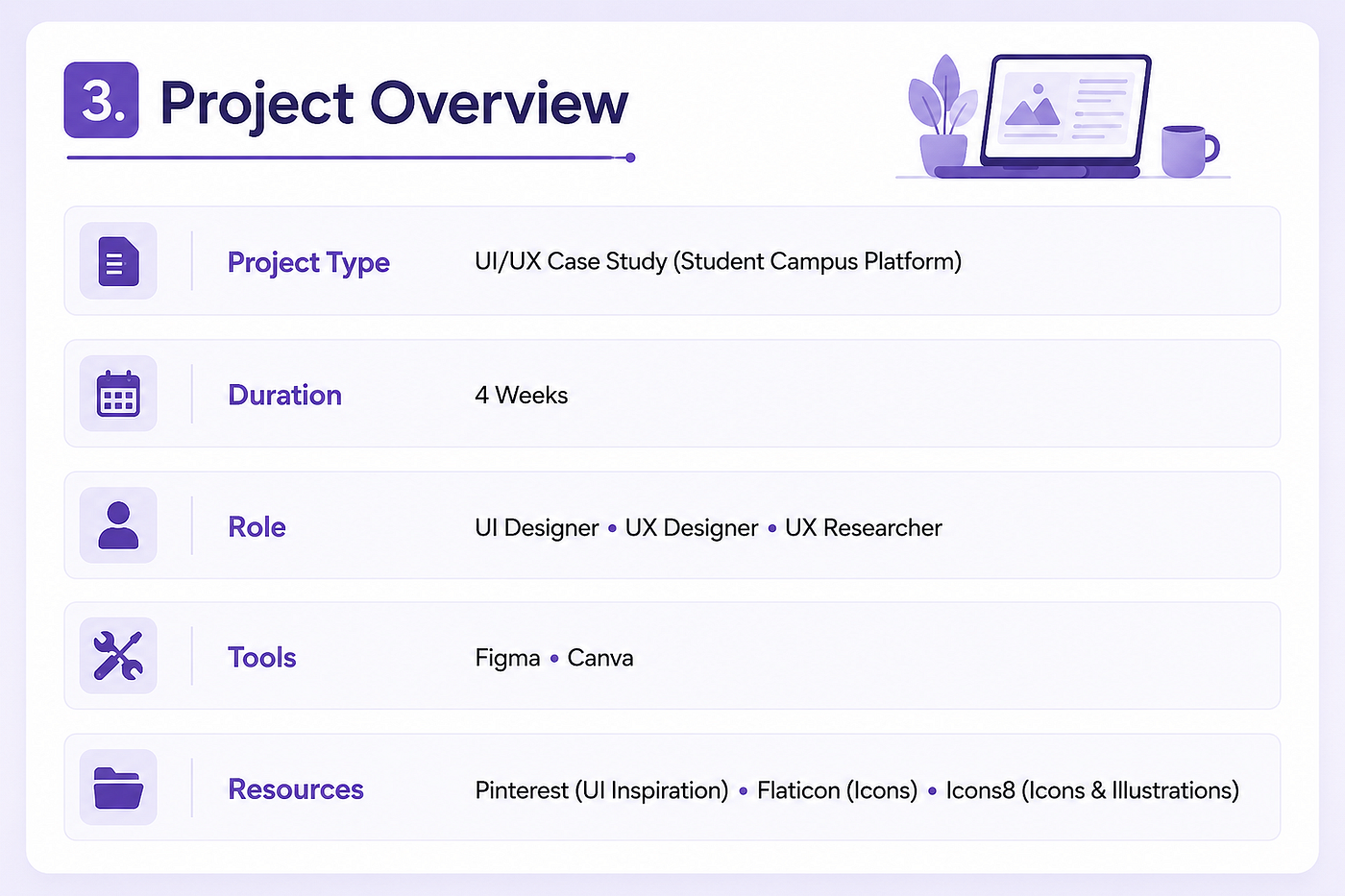Click Pinterest (UI Inspiration) text
Viewport: 1345px width, 896px height.
click(601, 790)
